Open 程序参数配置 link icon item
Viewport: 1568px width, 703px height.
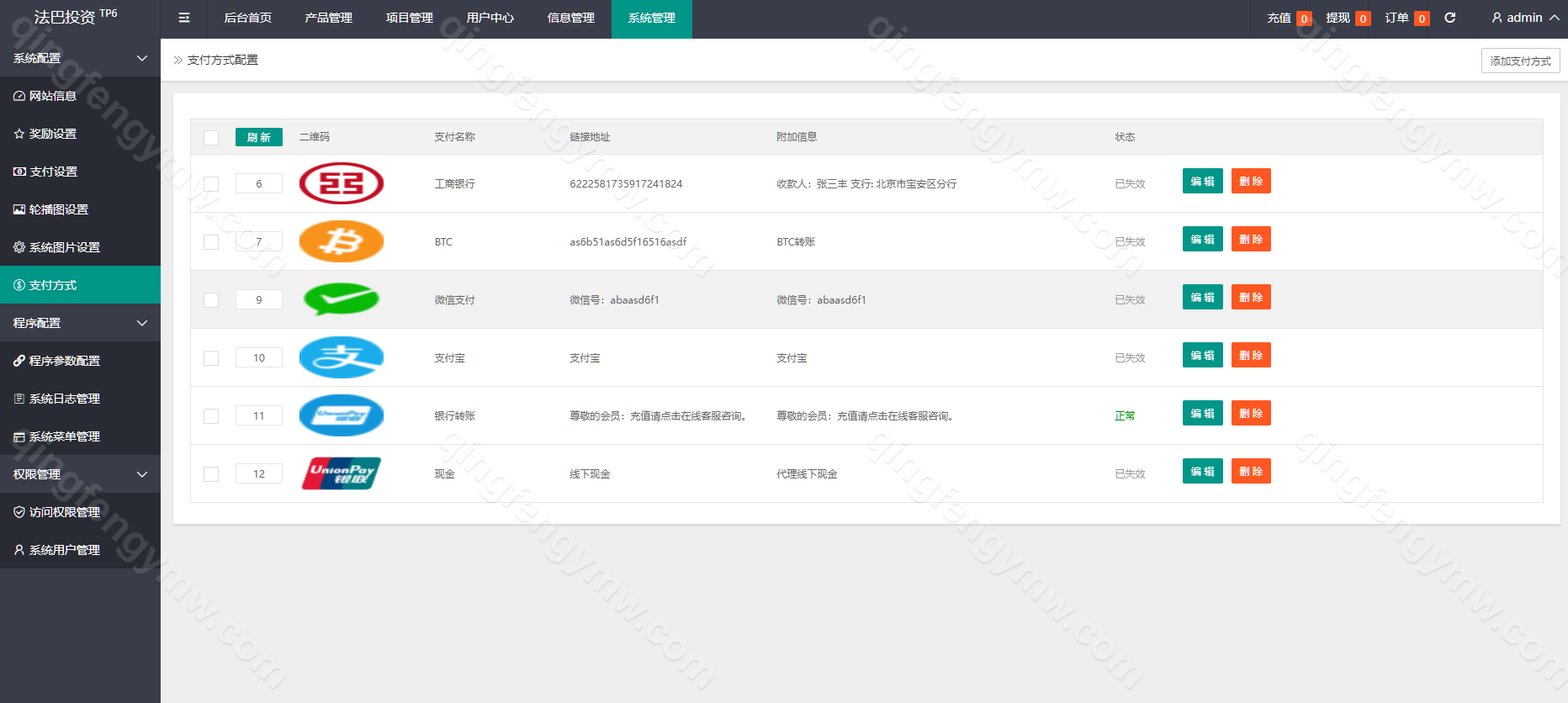[x=80, y=361]
